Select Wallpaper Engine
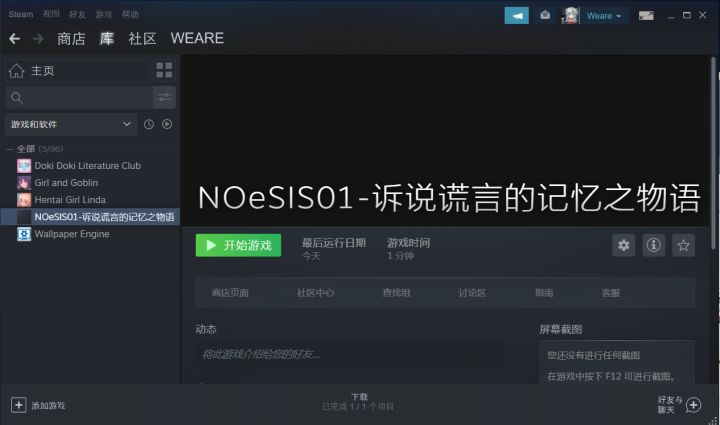 pyautogui.click(x=72, y=234)
